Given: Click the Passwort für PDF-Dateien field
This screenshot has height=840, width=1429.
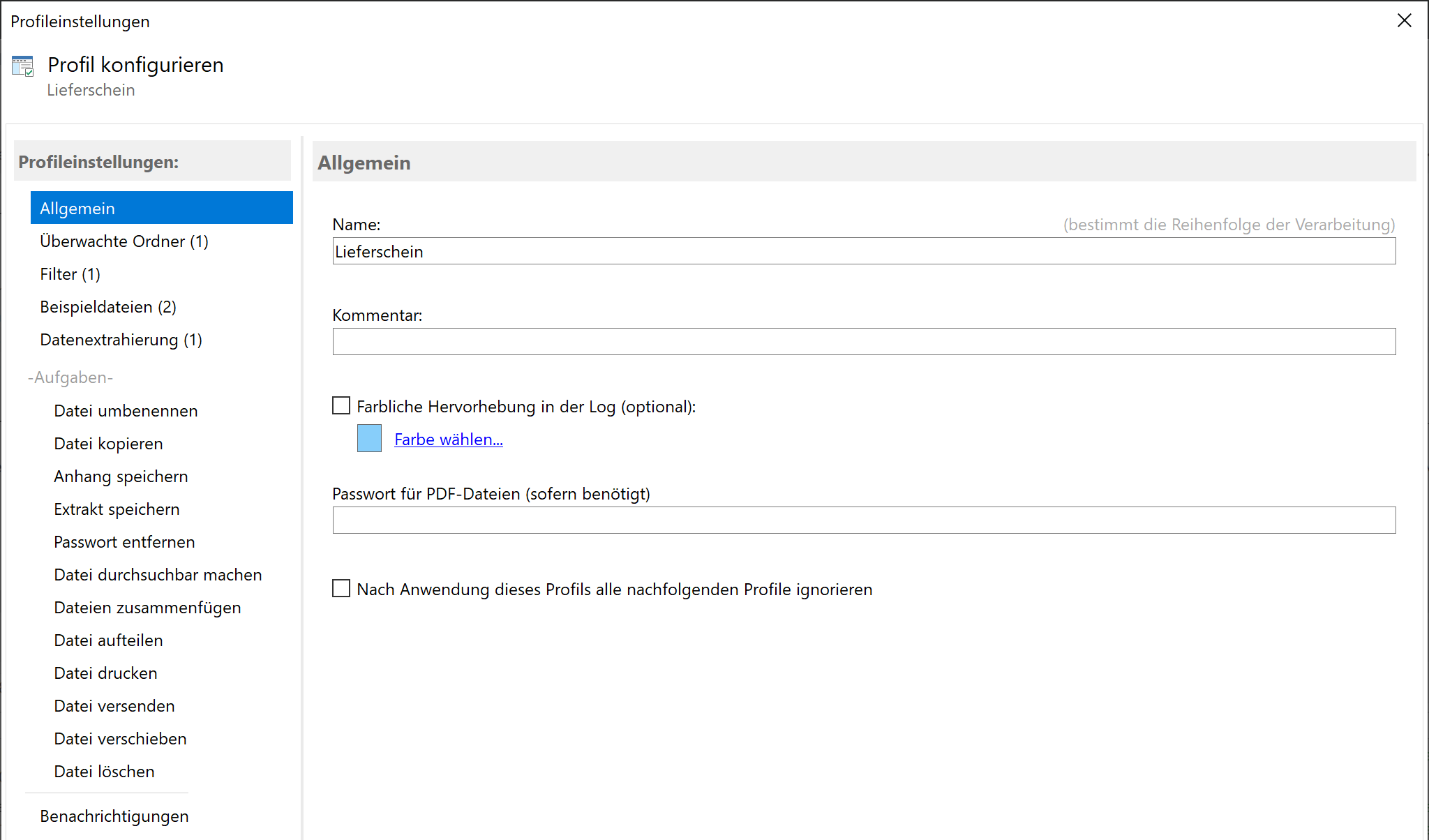Looking at the screenshot, I should (864, 520).
